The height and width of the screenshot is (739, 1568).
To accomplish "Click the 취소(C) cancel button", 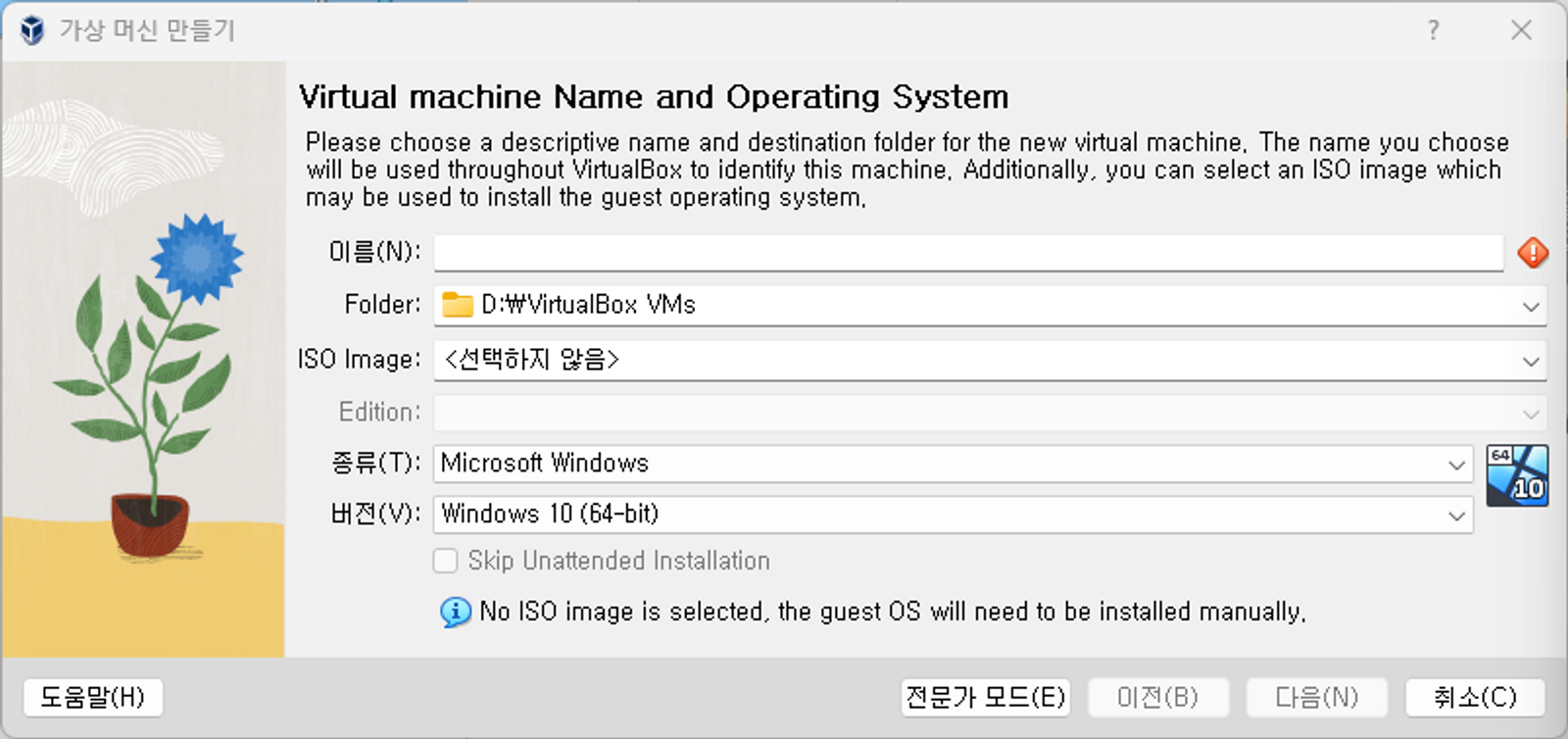I will [x=1475, y=697].
